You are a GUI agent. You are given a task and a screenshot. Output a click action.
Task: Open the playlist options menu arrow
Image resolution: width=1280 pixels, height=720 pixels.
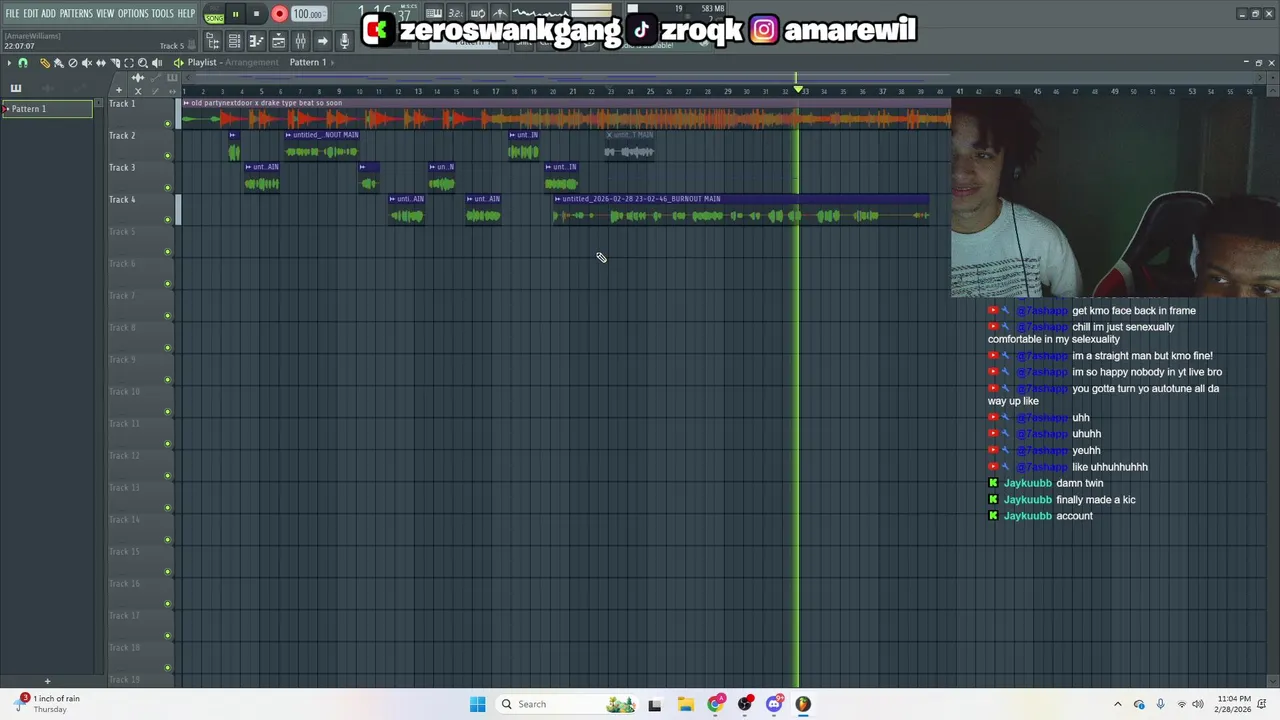pos(9,63)
